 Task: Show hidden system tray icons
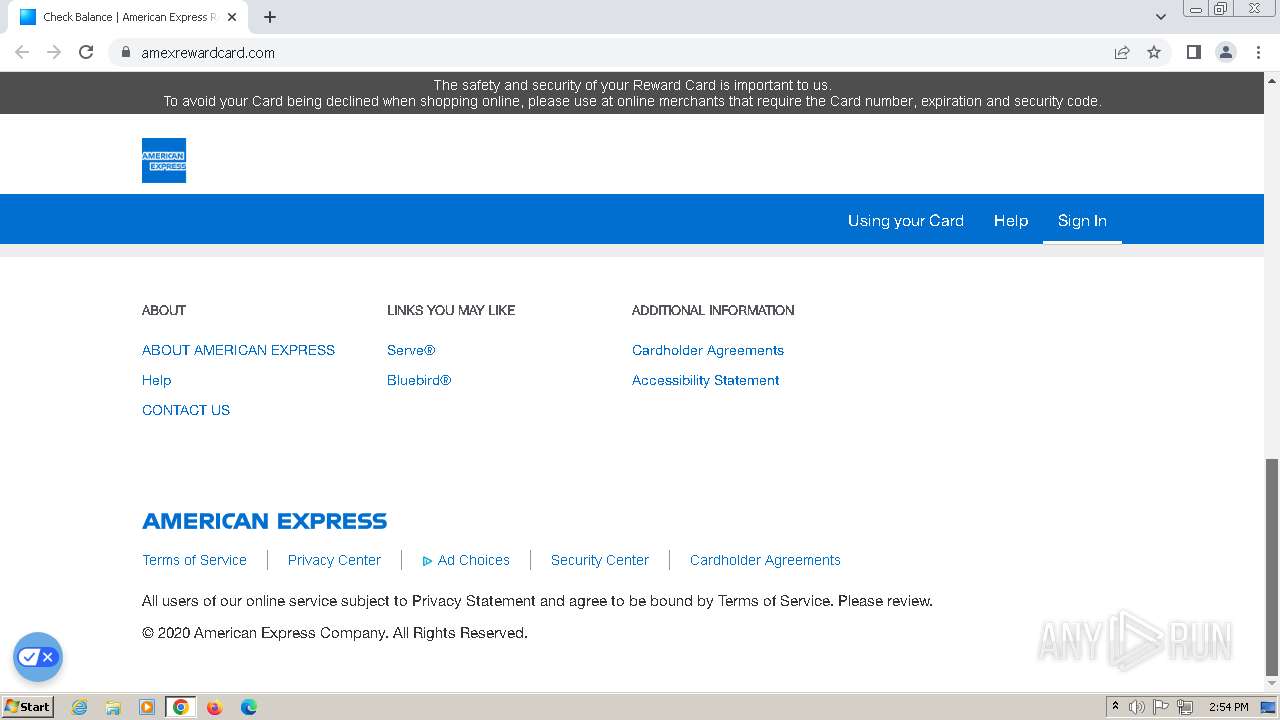(1115, 707)
